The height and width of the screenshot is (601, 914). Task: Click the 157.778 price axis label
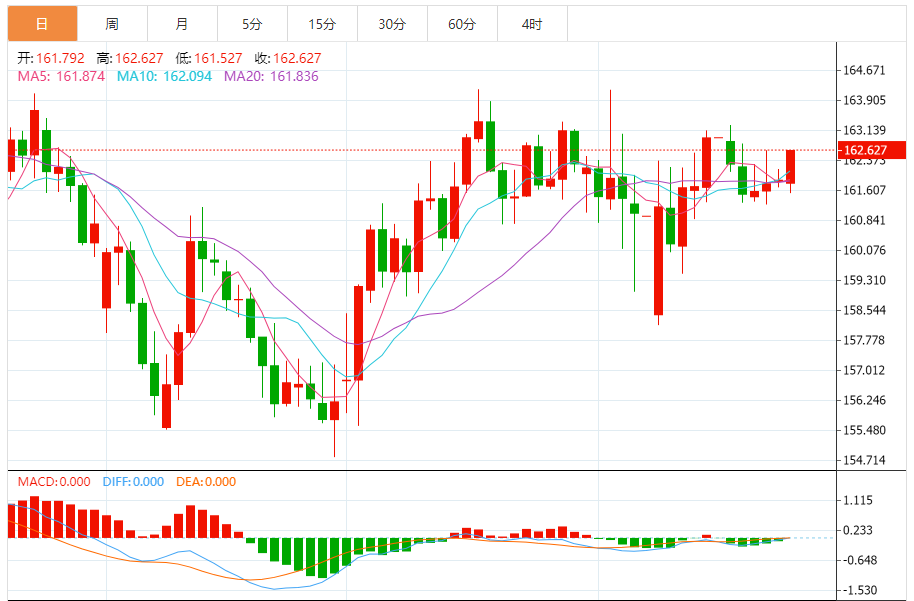click(x=864, y=340)
